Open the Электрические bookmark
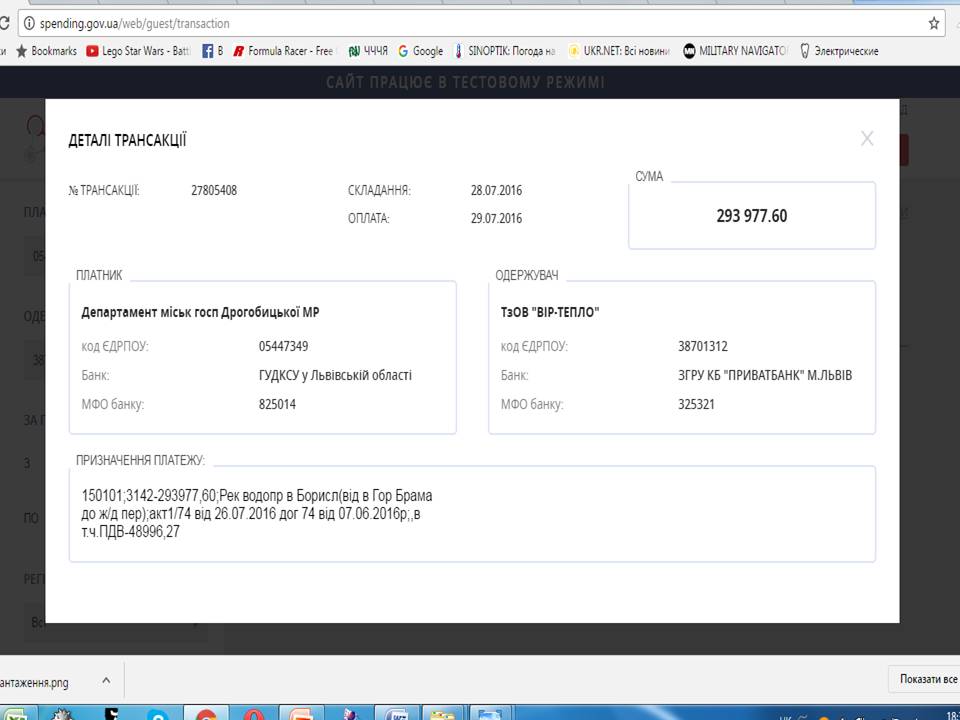This screenshot has height=720, width=960. (839, 51)
